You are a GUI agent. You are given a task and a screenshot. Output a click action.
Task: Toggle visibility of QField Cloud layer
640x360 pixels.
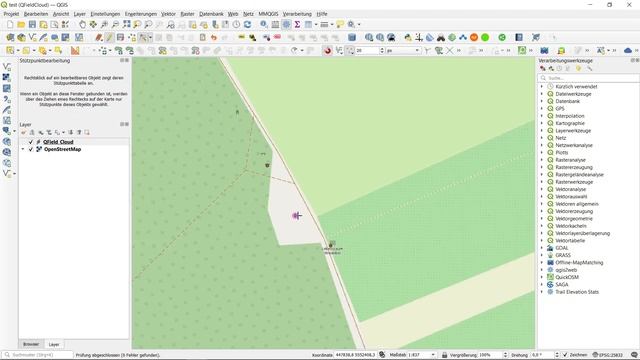[31, 142]
